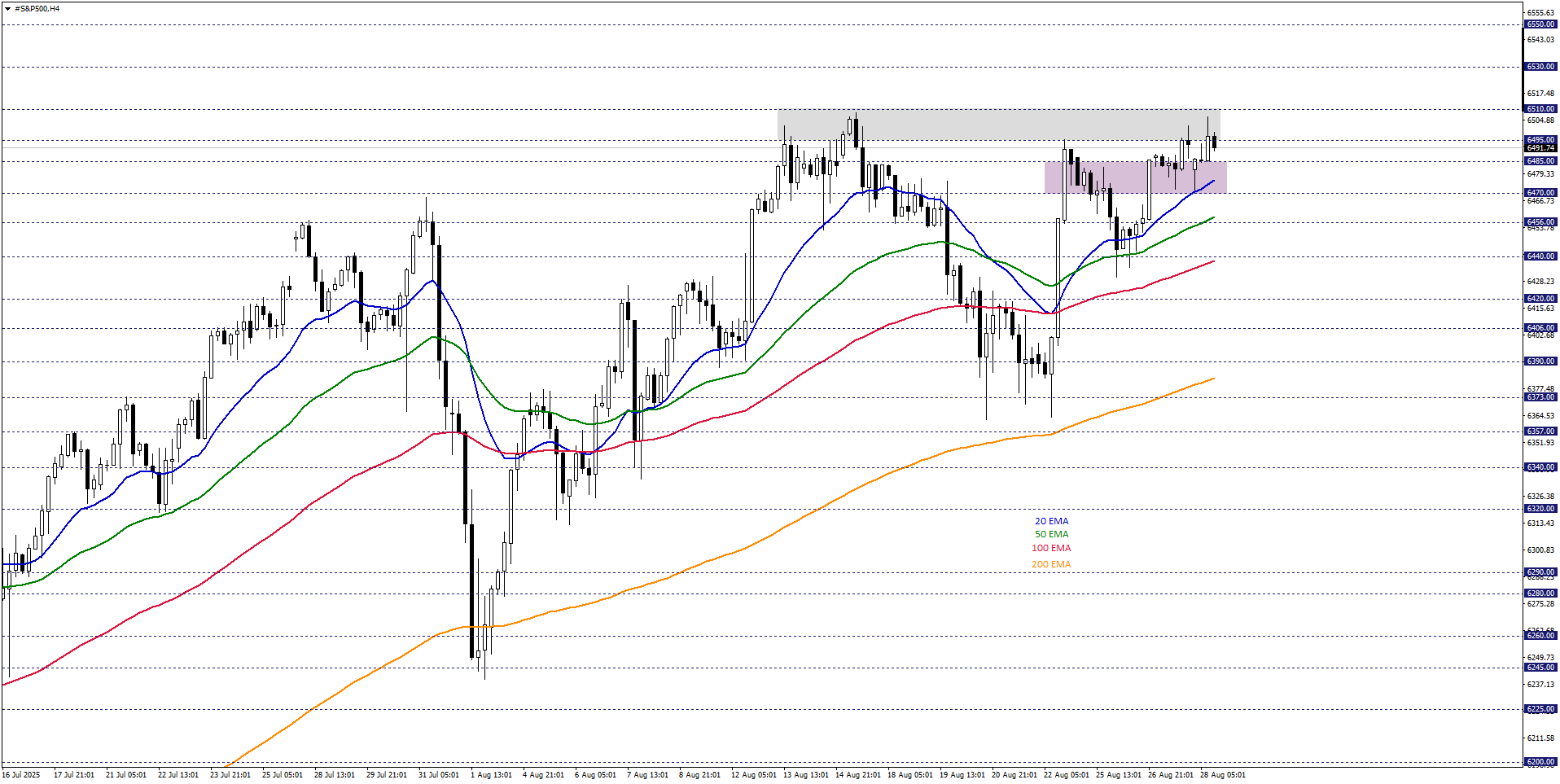Click the 6543.03 scale value
Image resolution: width=1560 pixels, height=784 pixels.
(x=1540, y=40)
